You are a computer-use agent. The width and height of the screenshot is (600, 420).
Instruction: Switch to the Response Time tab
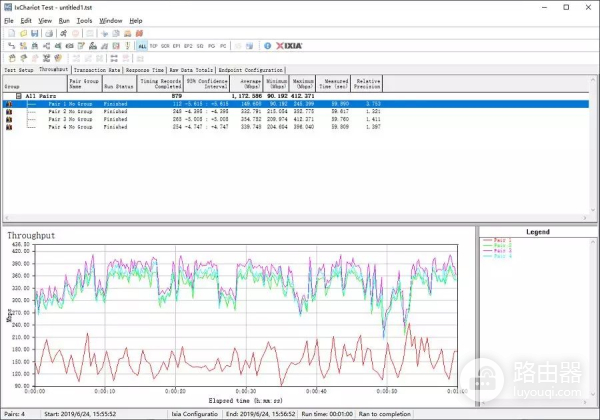pos(146,70)
